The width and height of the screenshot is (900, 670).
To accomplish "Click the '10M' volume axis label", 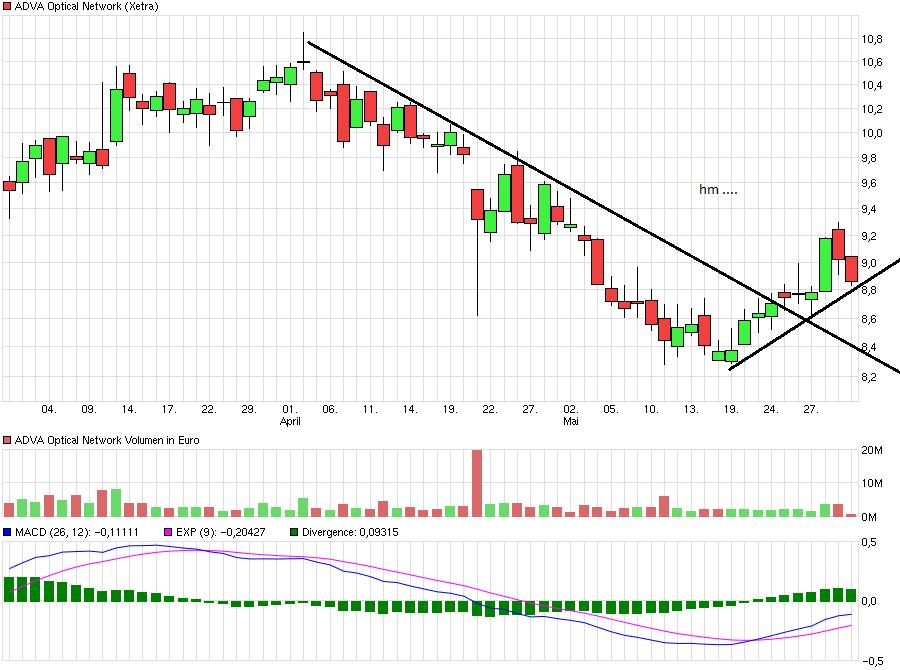I will click(x=872, y=483).
